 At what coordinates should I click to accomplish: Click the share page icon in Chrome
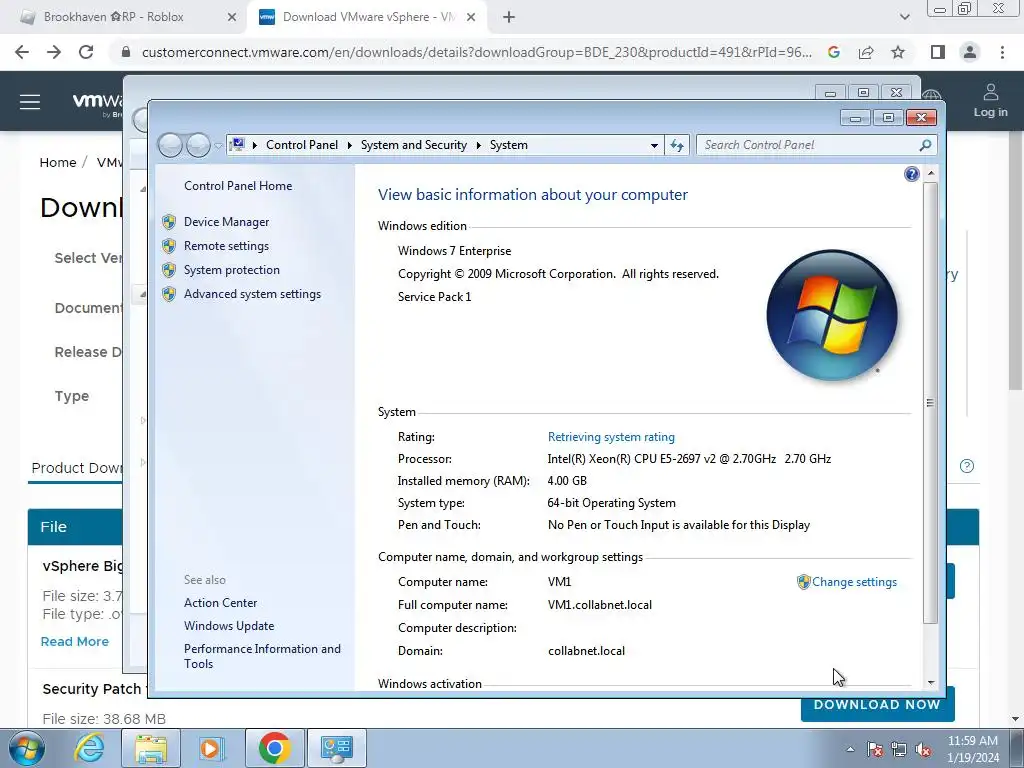pyautogui.click(x=866, y=52)
